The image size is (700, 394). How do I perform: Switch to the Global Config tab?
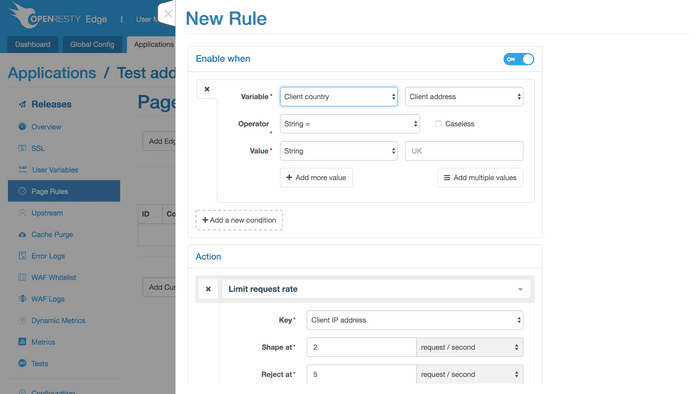pyautogui.click(x=92, y=44)
